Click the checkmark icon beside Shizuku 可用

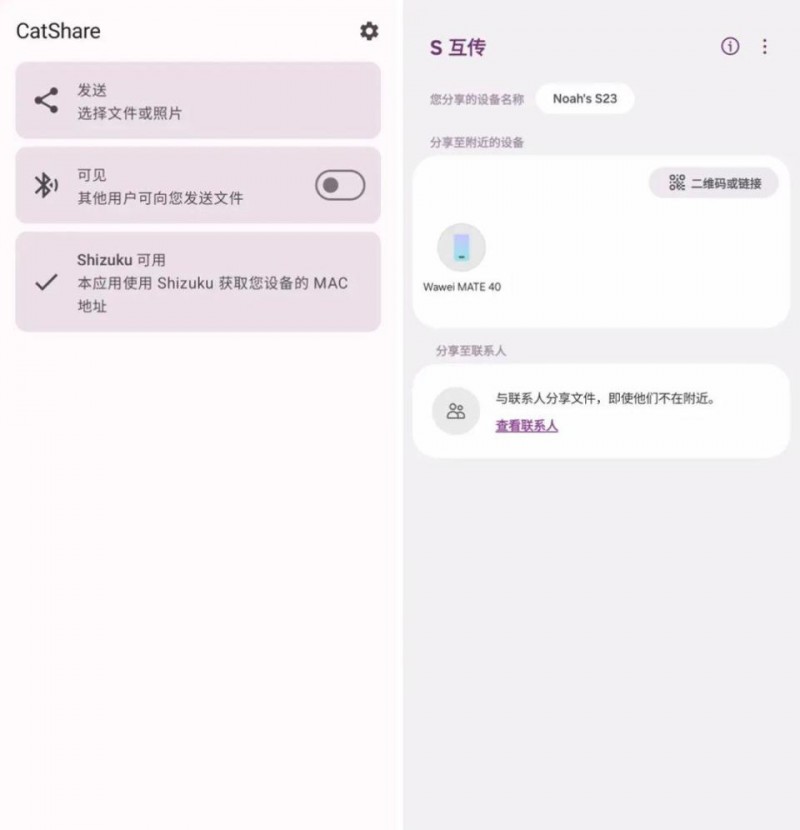coord(47,282)
